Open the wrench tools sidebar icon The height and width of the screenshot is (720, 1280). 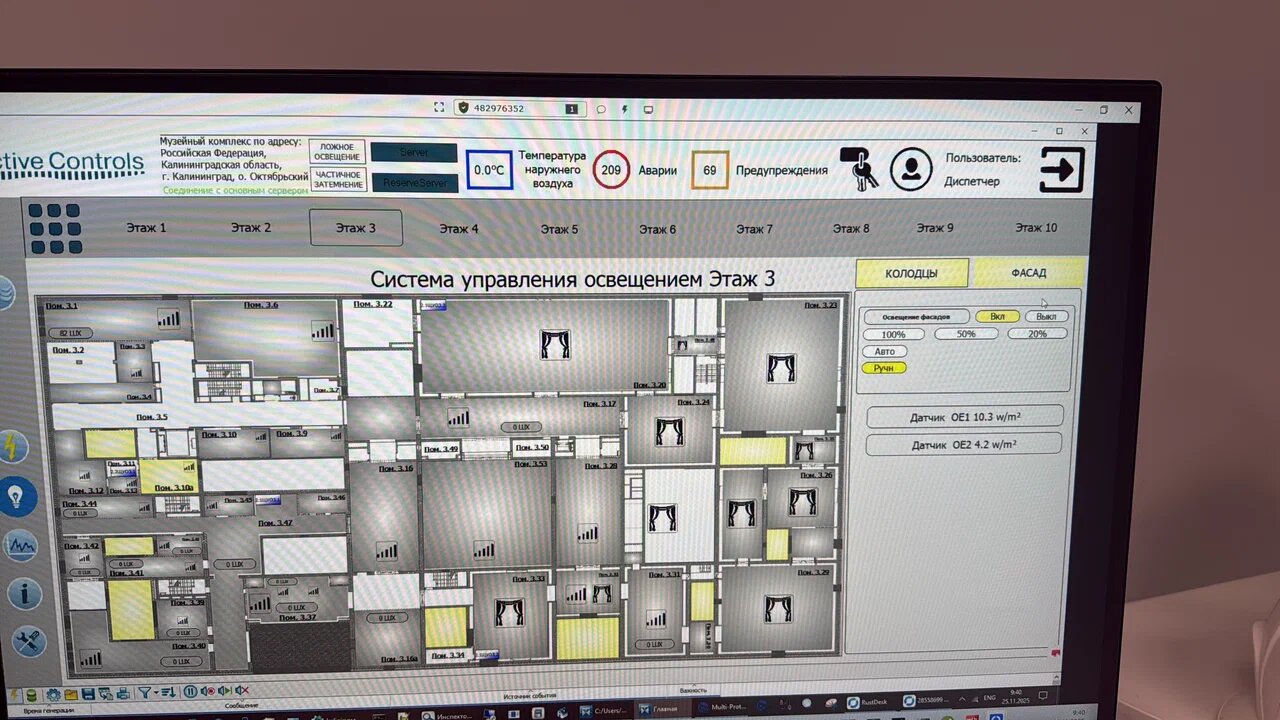pos(29,640)
